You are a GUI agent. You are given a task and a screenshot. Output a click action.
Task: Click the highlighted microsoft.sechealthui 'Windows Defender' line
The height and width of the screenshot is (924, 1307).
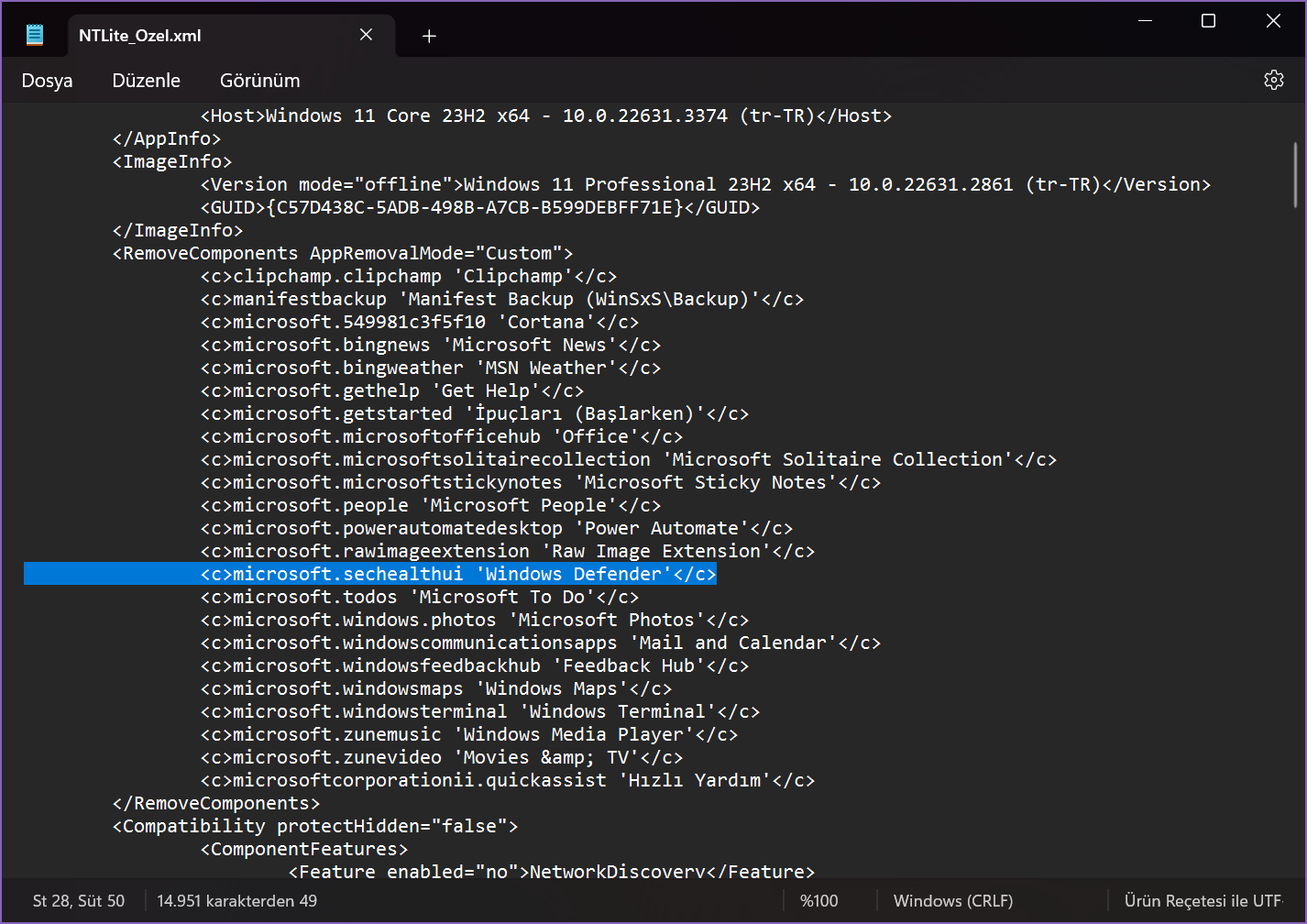458,574
